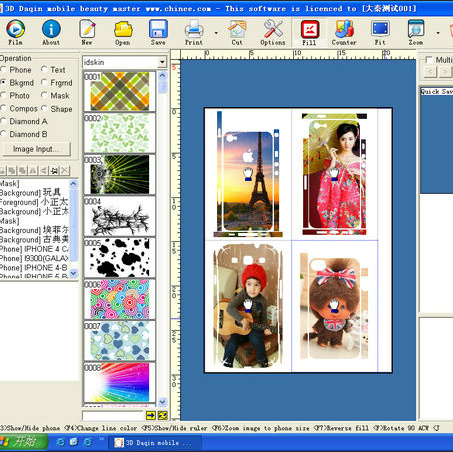Click the yellow swap-arrows icon below thumbnails

tap(163, 415)
